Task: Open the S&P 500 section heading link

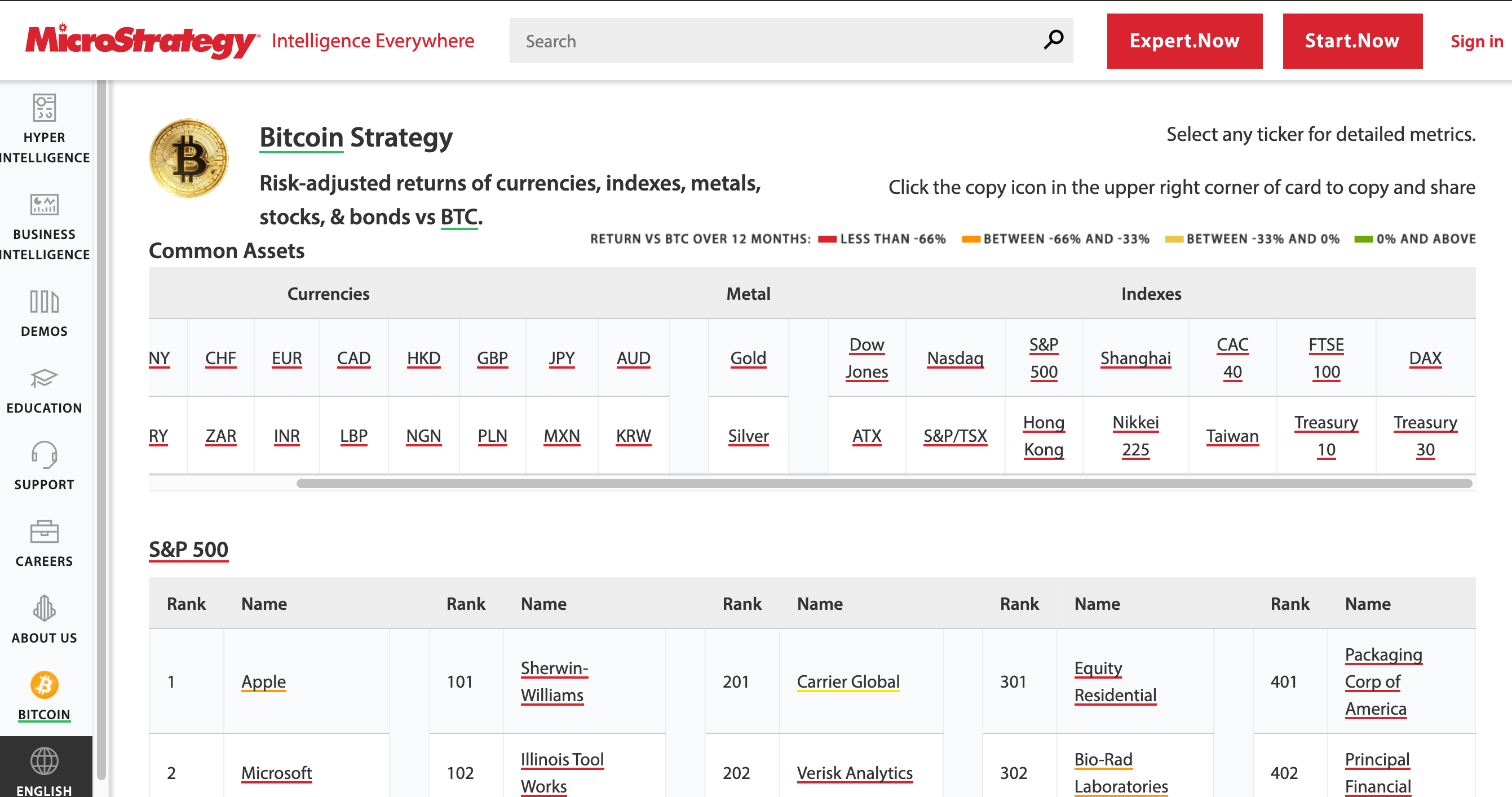Action: (188, 550)
